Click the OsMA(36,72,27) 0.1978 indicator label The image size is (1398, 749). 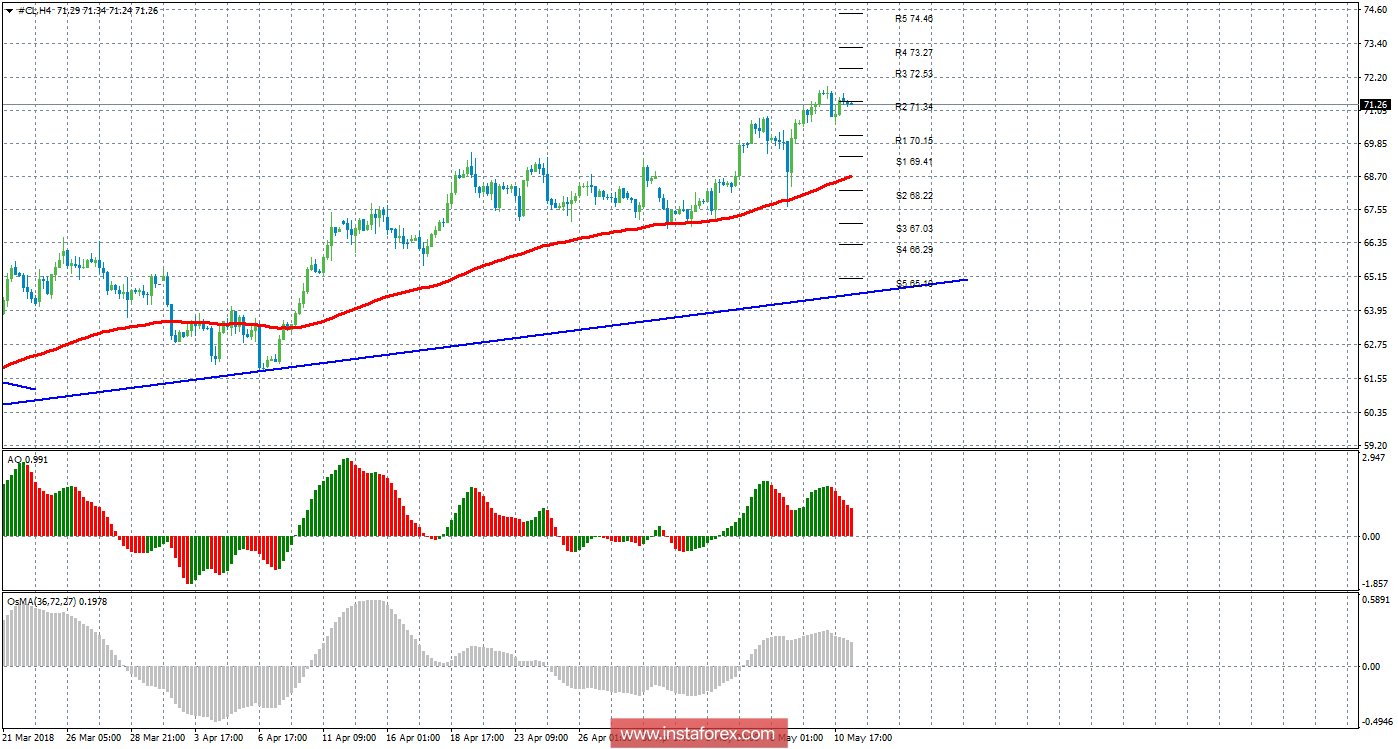tap(56, 601)
